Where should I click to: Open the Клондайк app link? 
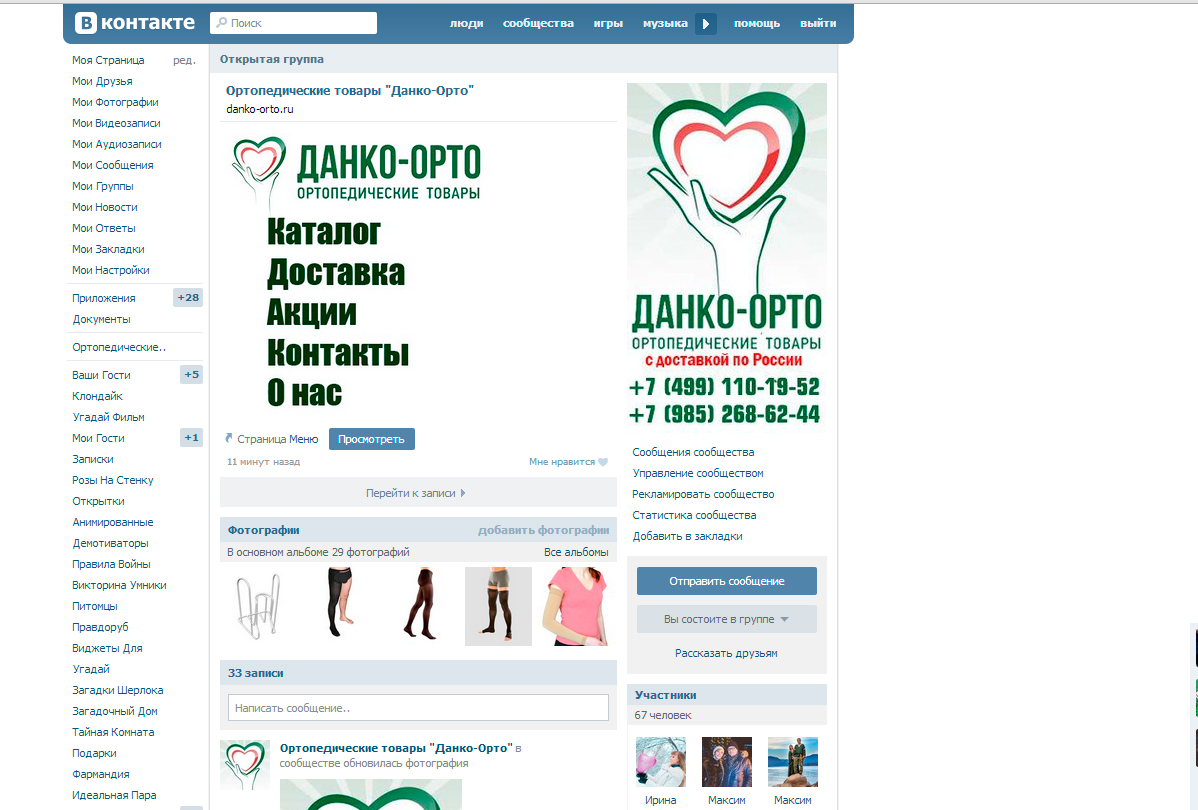(x=97, y=396)
